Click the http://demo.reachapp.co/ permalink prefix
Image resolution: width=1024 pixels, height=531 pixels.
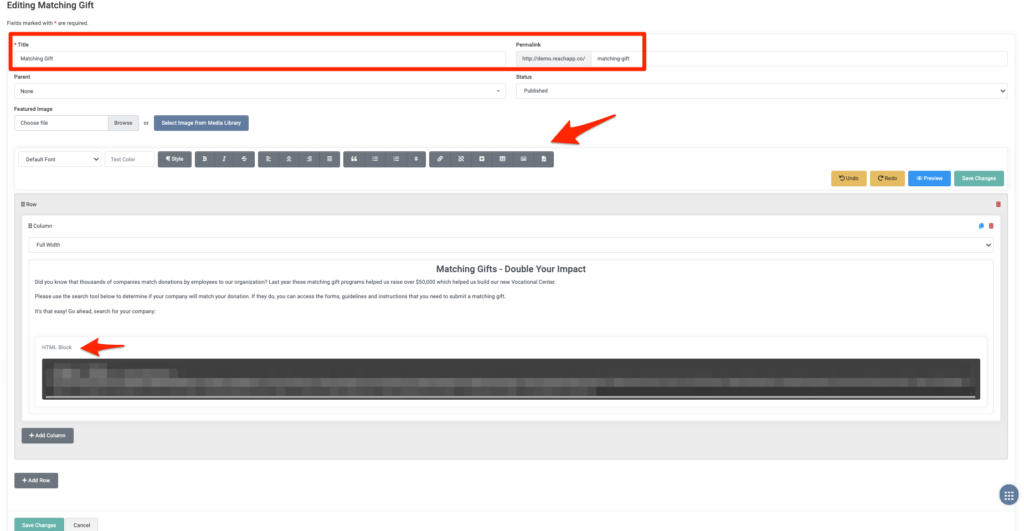(x=554, y=59)
